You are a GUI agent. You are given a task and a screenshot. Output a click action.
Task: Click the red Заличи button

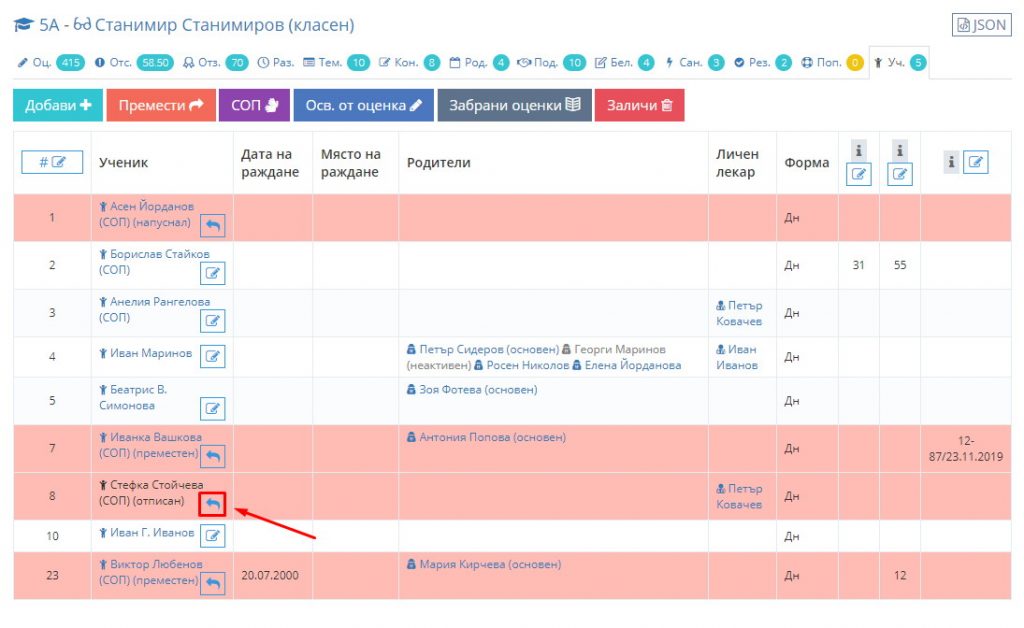click(639, 105)
